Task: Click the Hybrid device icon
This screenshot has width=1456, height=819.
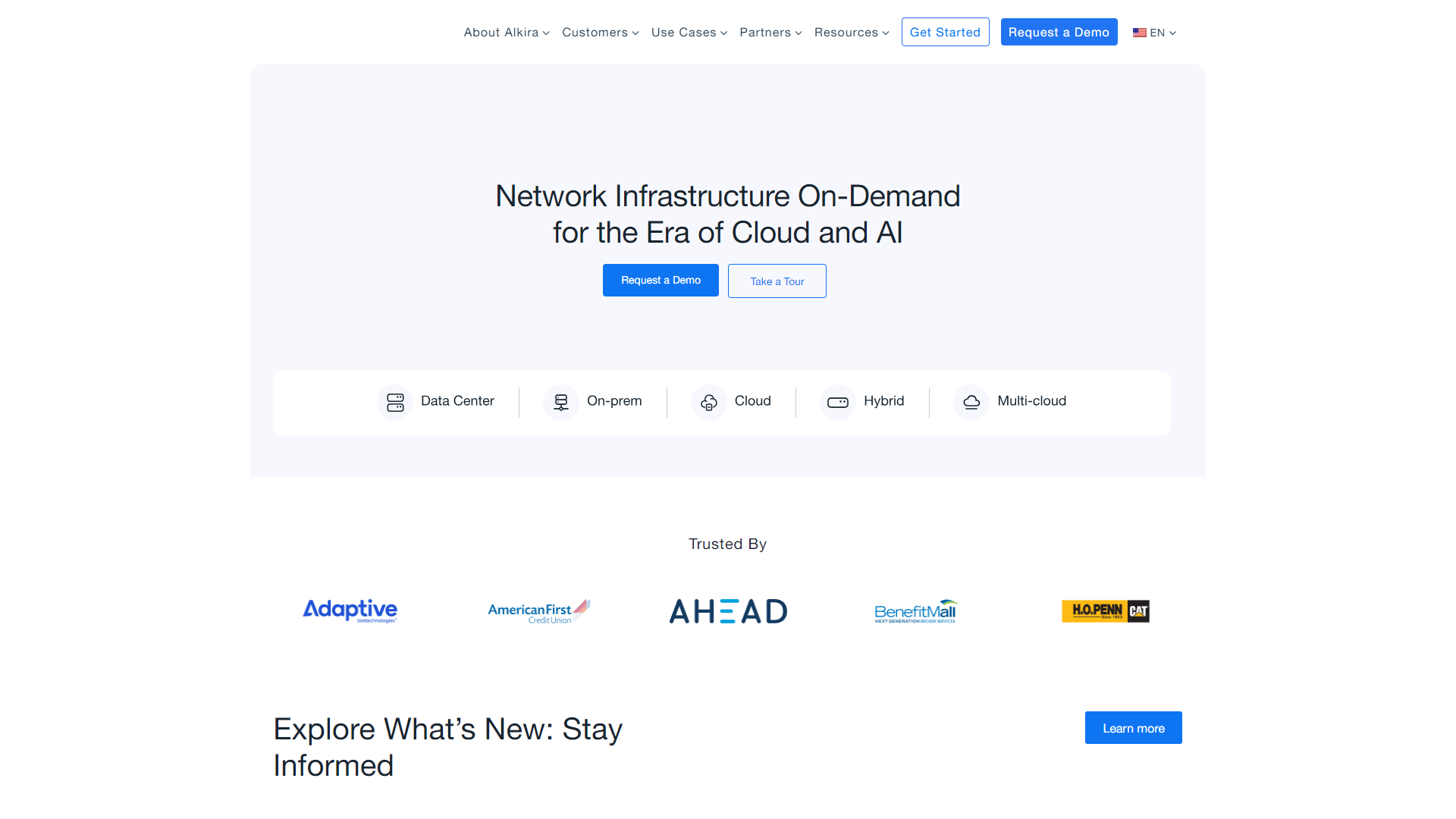Action: click(x=838, y=402)
